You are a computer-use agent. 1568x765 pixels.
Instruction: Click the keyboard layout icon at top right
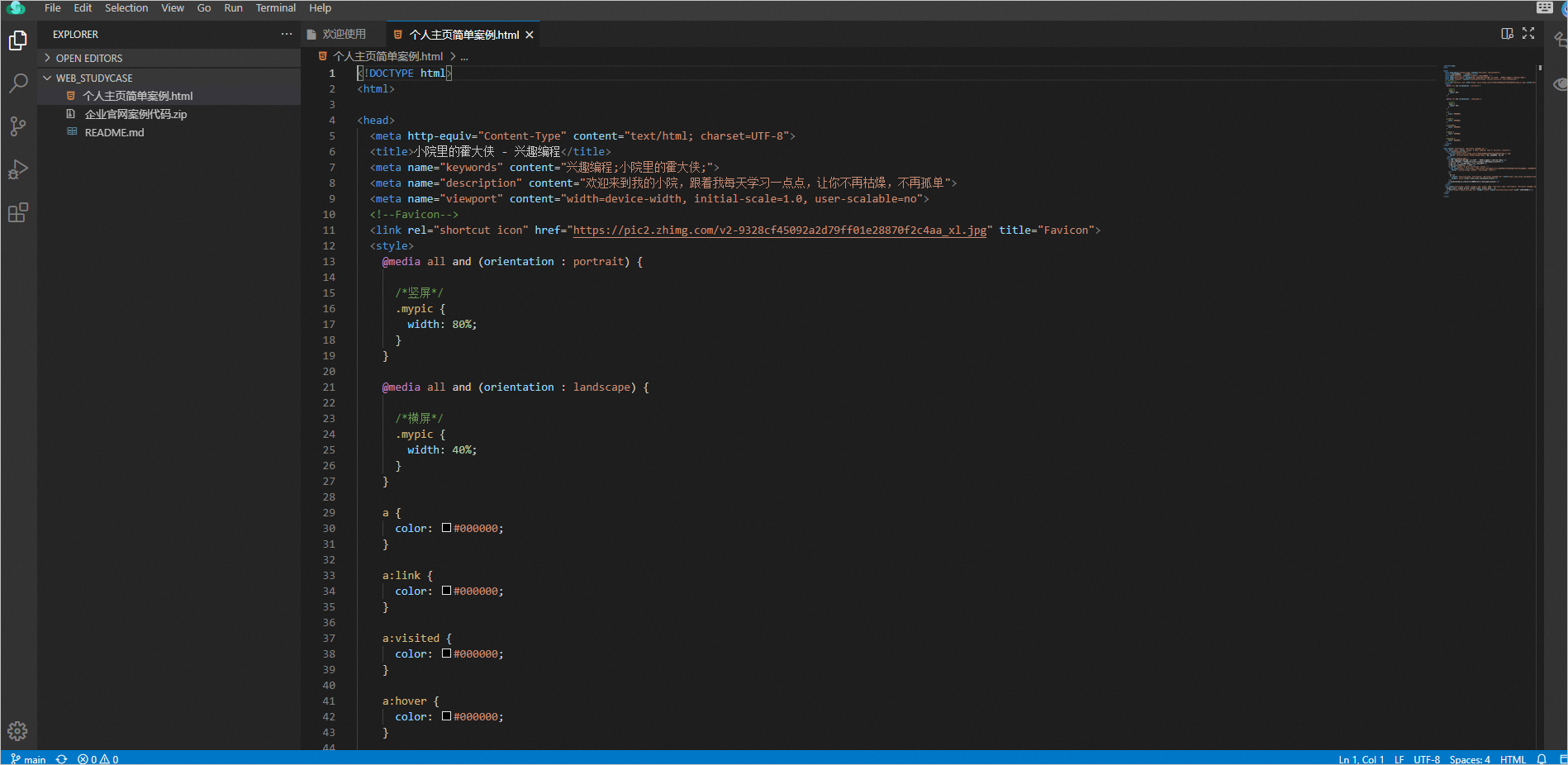click(x=1545, y=7)
